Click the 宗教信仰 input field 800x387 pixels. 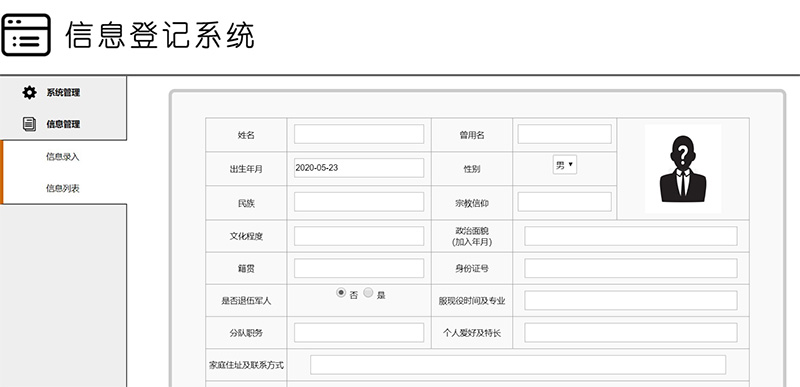(564, 202)
